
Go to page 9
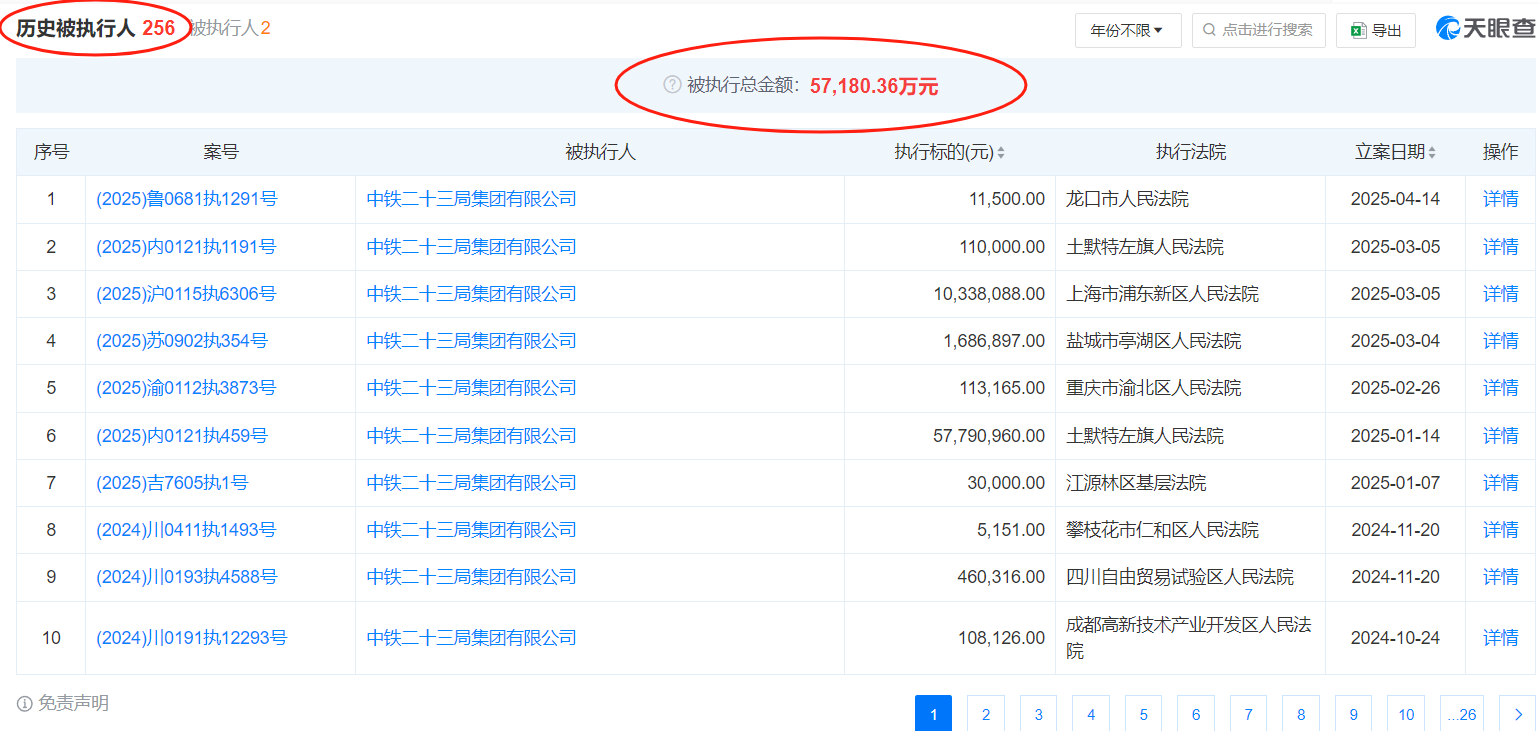click(1353, 714)
